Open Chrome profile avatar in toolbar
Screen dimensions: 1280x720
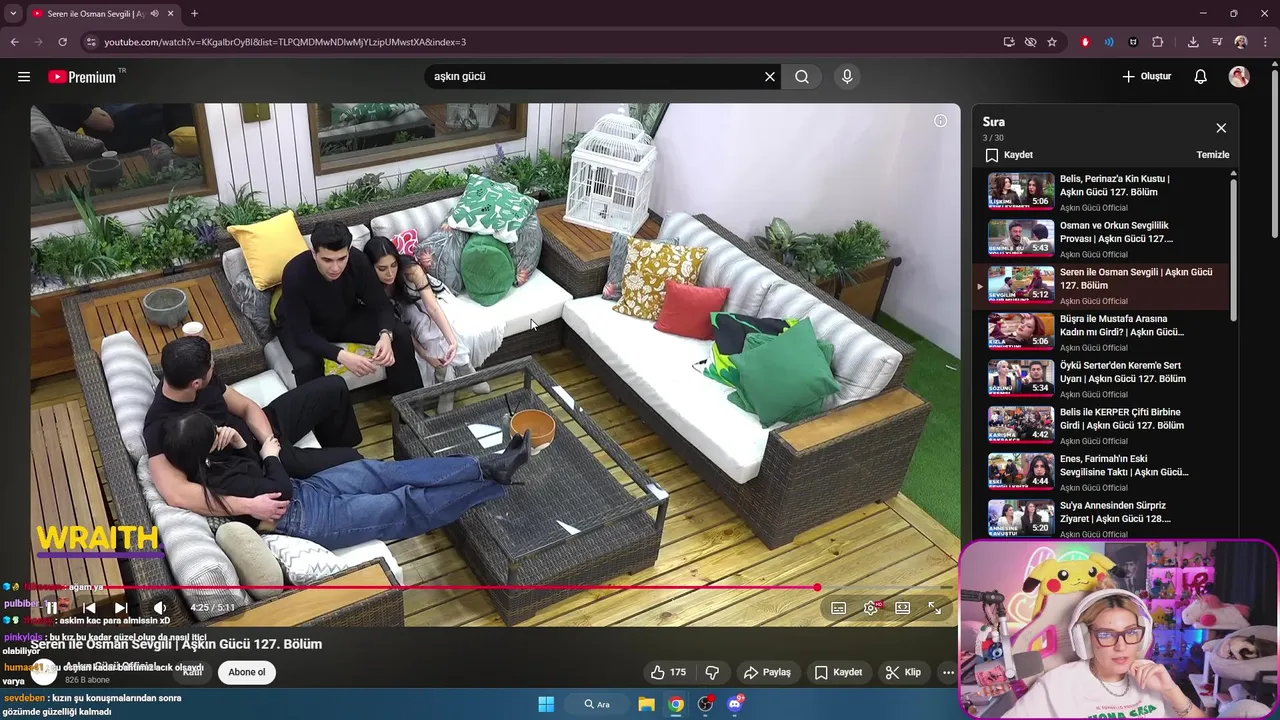(1241, 42)
